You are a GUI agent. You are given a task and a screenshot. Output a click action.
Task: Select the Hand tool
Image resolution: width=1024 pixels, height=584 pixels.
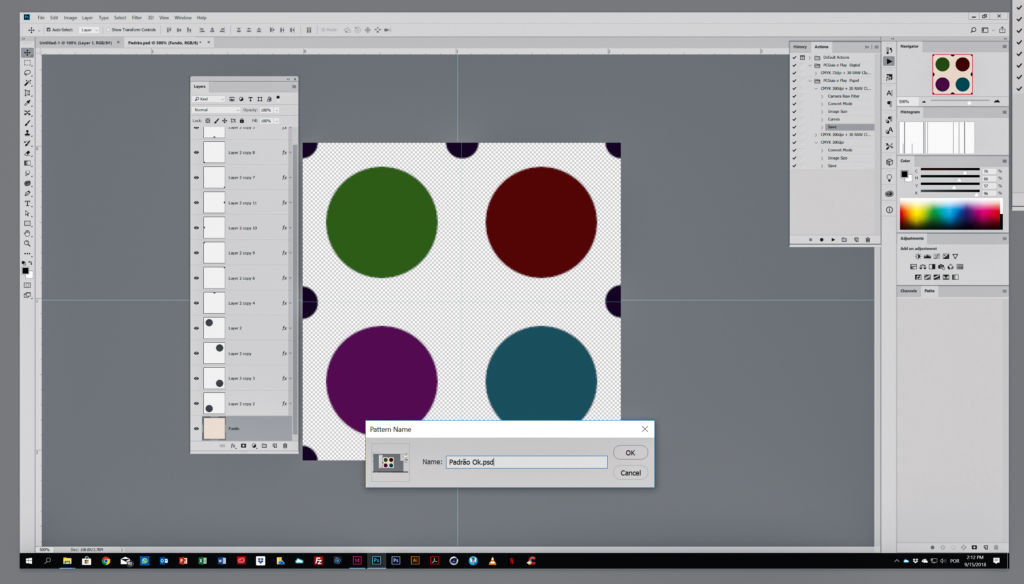pos(27,233)
